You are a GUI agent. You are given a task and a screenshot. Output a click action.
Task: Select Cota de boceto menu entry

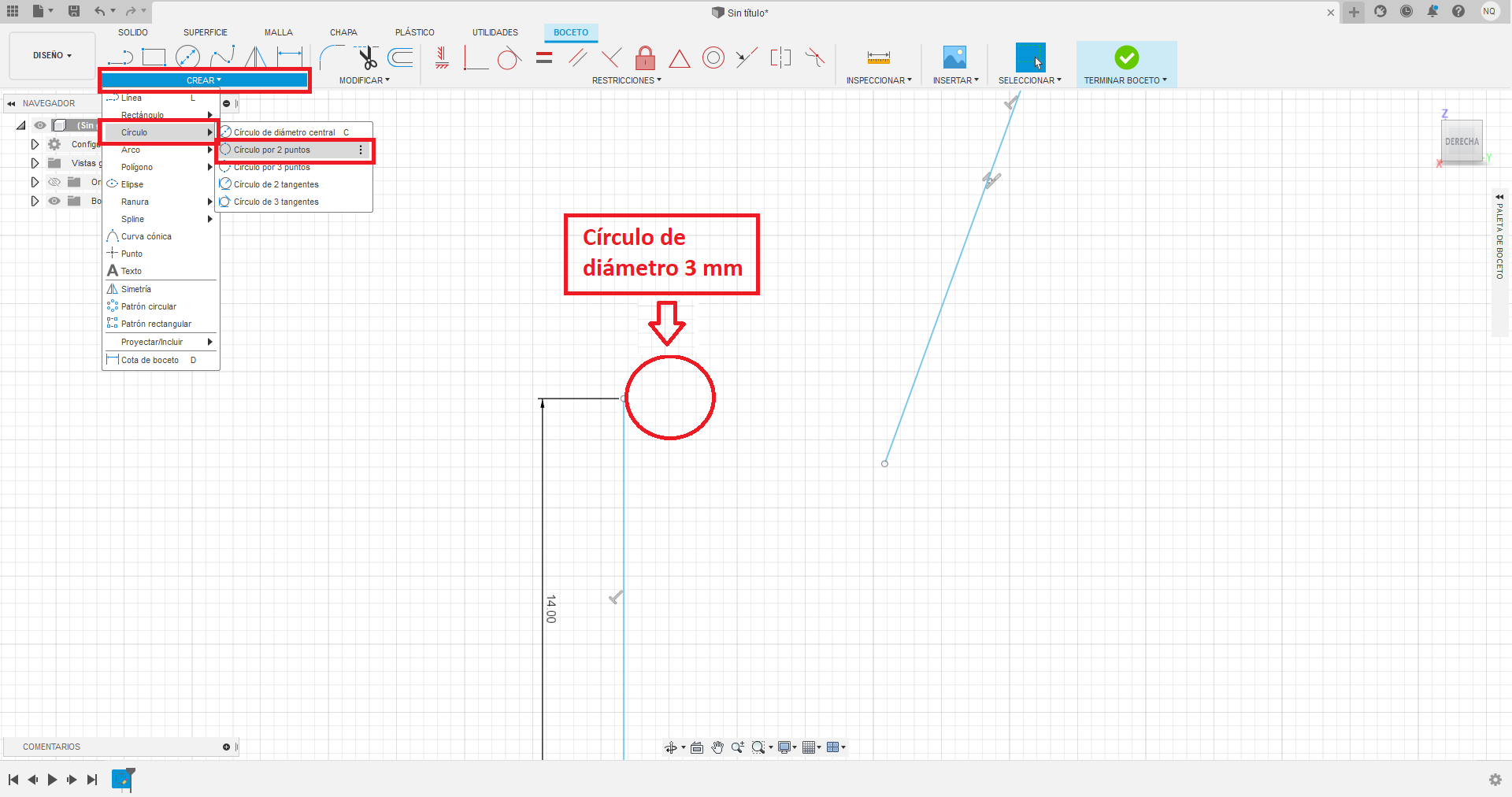click(161, 360)
